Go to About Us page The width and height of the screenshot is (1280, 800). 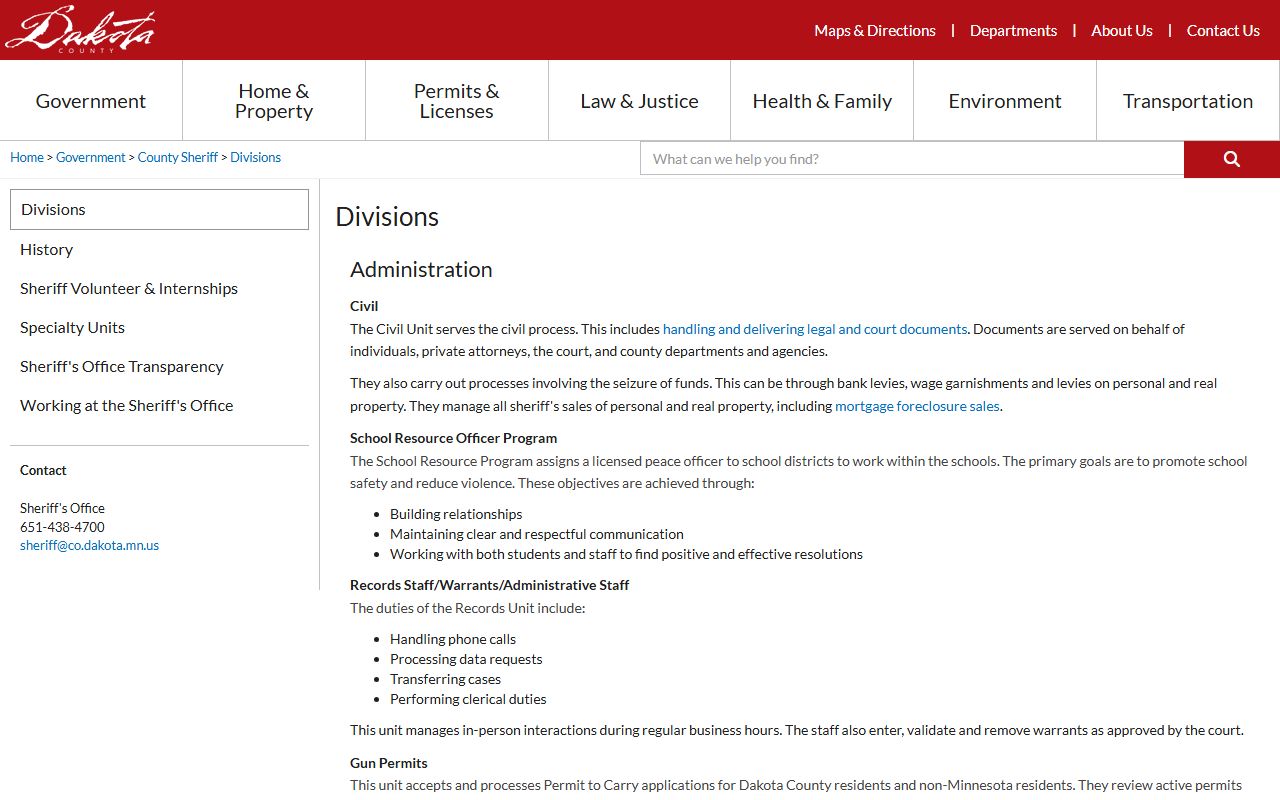click(1122, 31)
